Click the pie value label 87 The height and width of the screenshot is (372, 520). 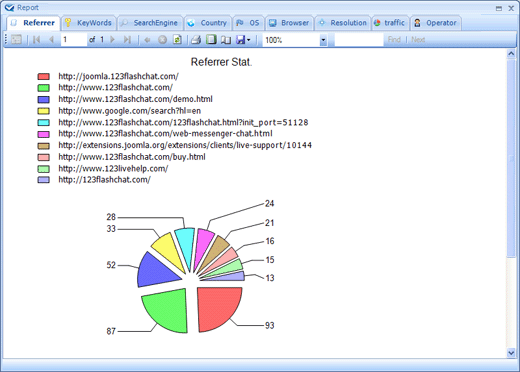point(111,331)
